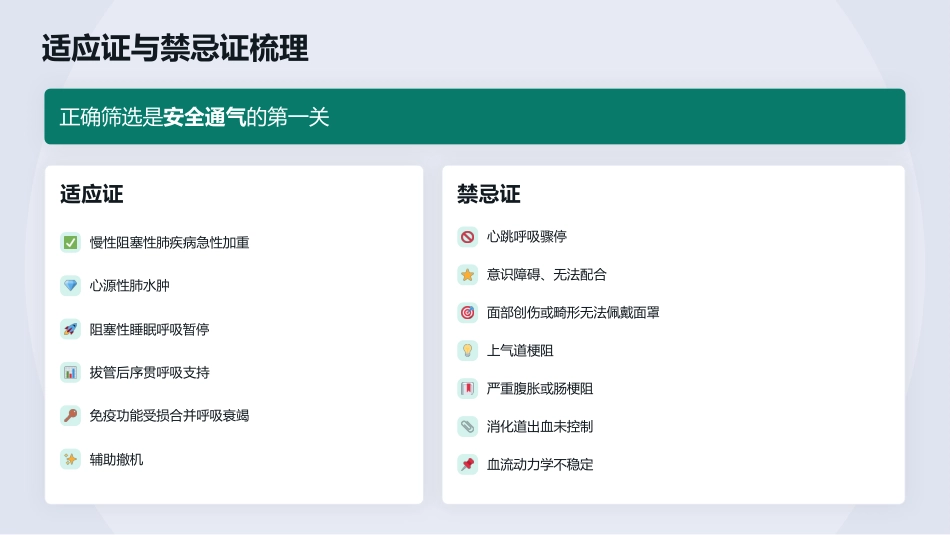This screenshot has width=950, height=535.
Task: Click the text 面部创伤或畸形无法佩戴面罩
Action: tap(573, 313)
